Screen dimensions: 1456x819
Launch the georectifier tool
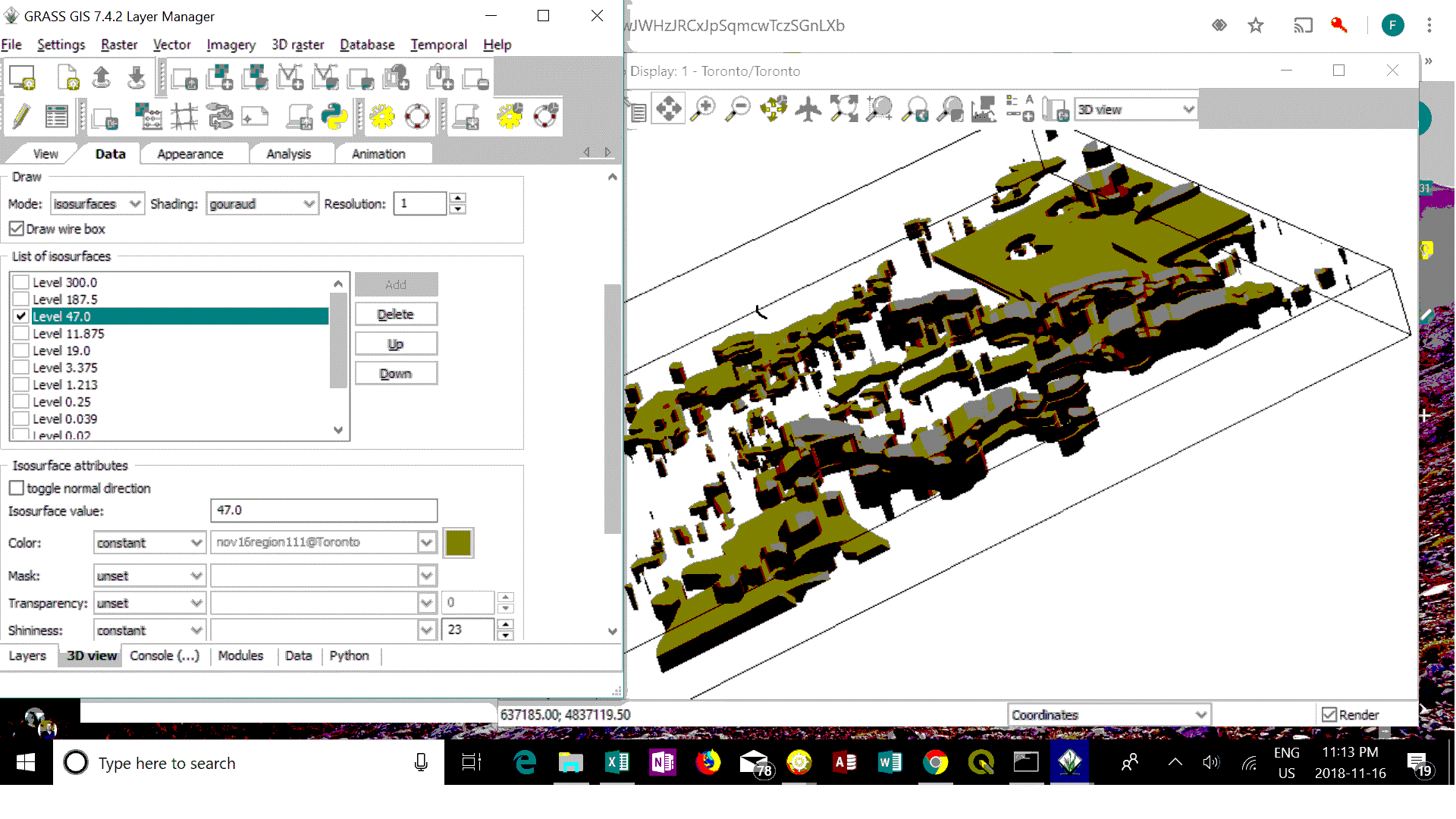(184, 117)
